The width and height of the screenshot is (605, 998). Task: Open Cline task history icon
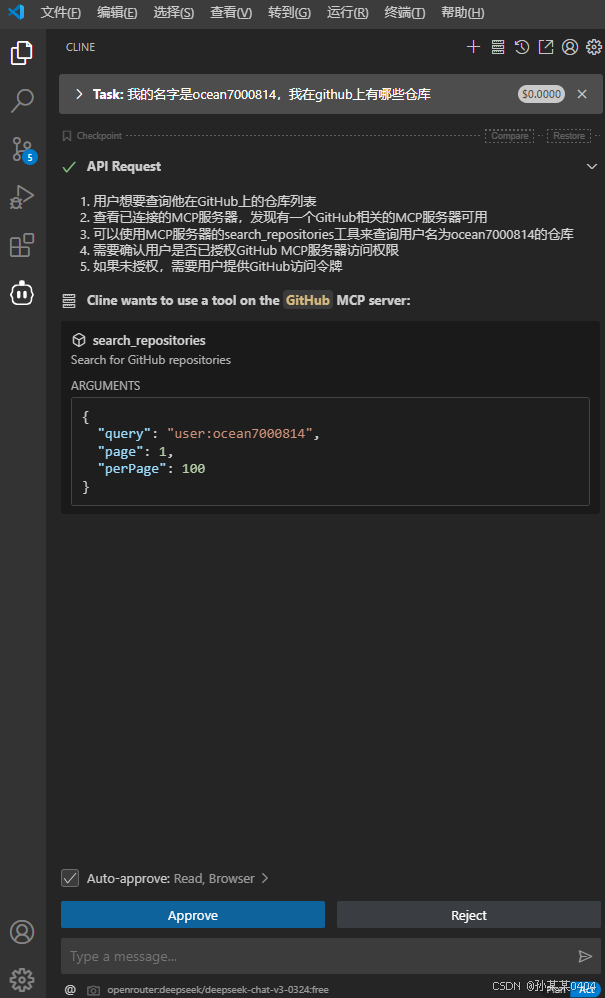(522, 46)
